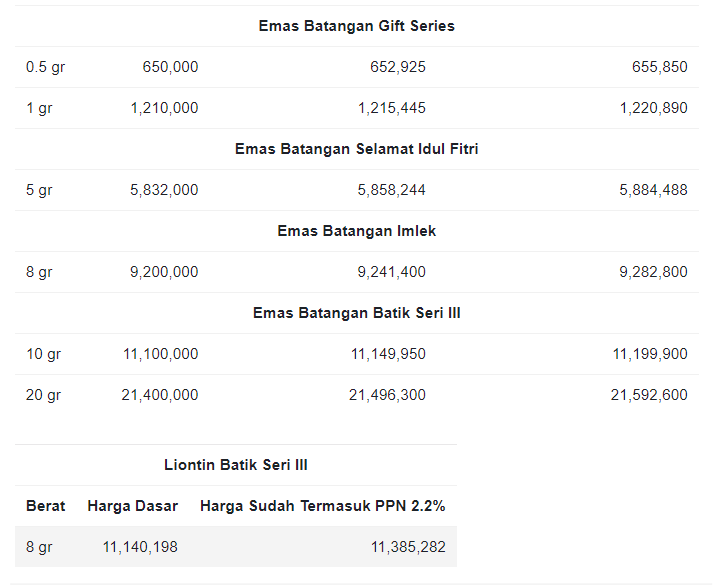Screen dimensions: 724x585
Task: Select the 0.5 gr weight cell
Action: click(45, 67)
